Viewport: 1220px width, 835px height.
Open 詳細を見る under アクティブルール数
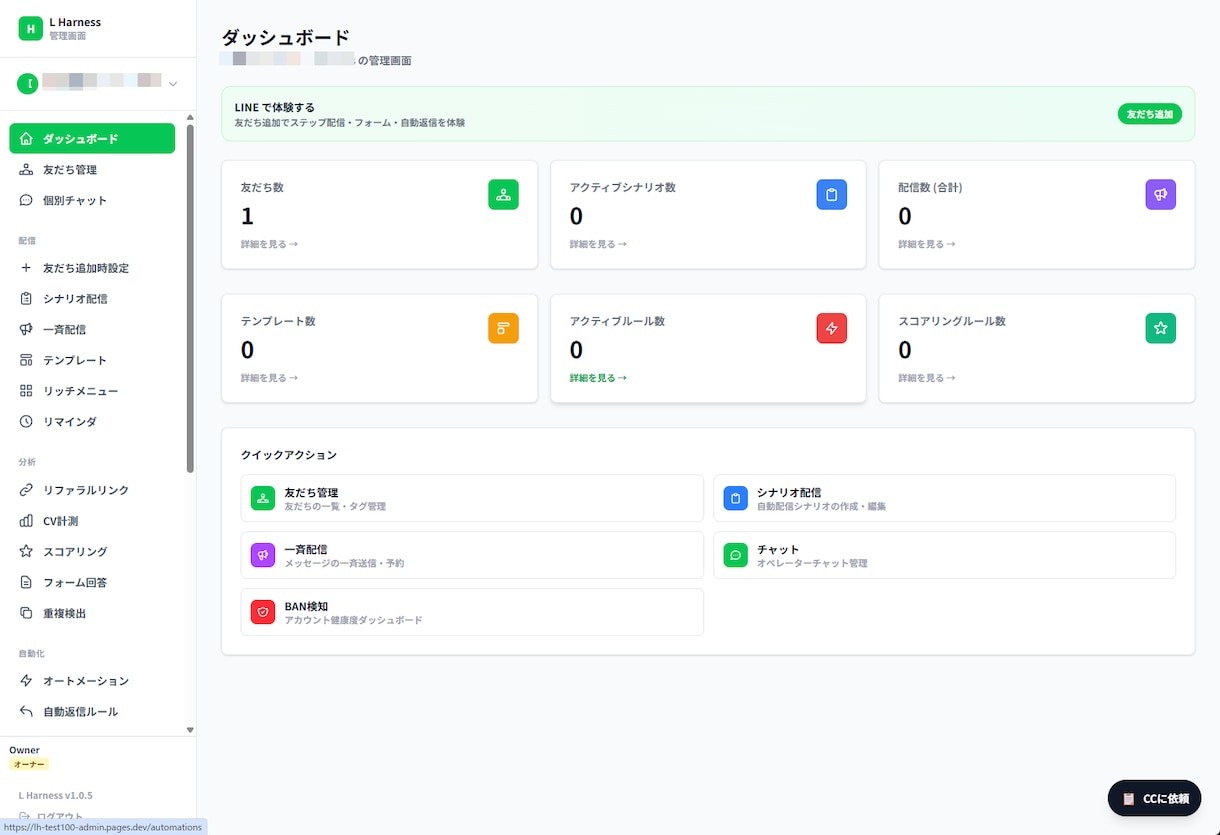[598, 378]
